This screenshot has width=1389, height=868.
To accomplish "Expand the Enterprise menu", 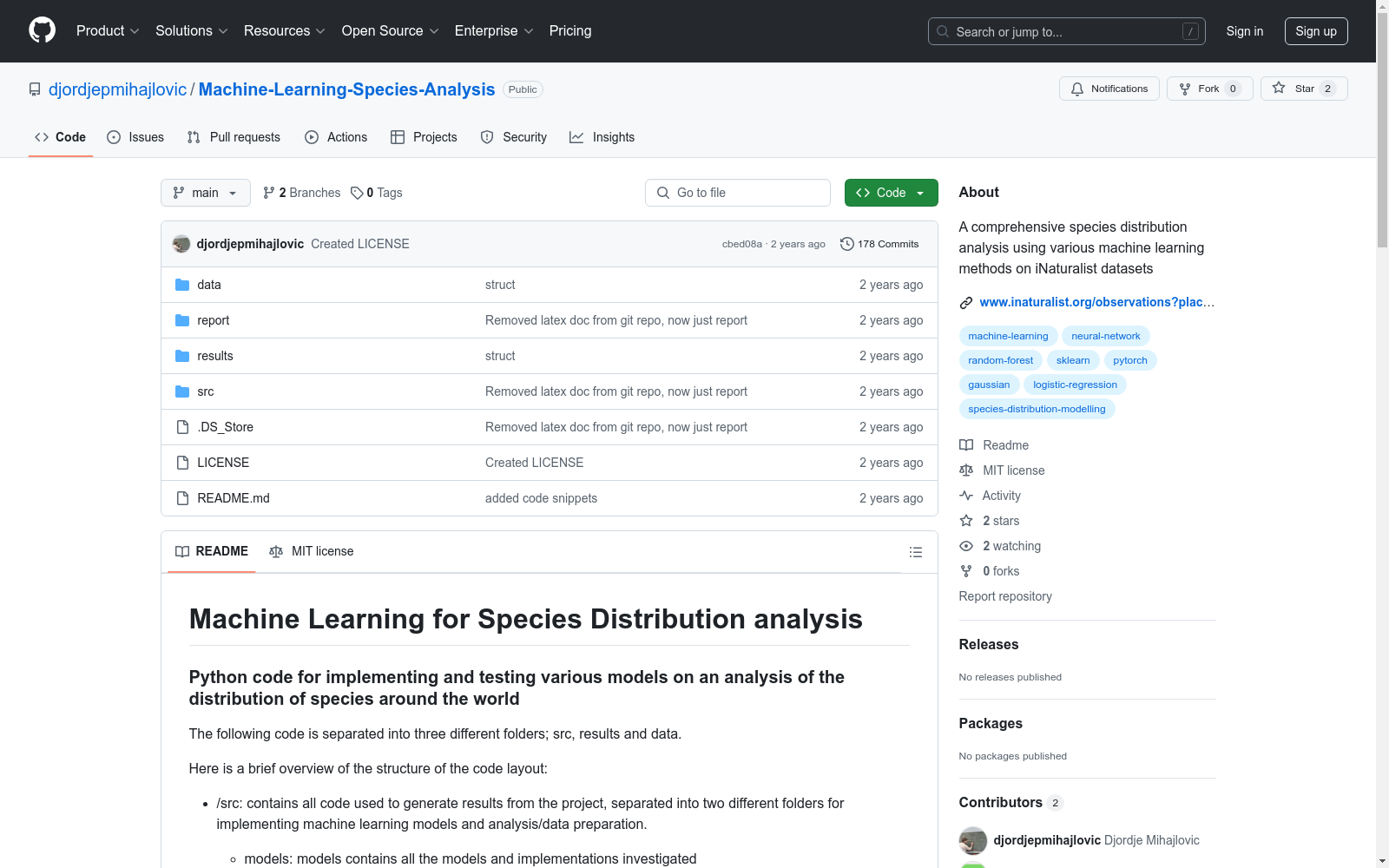I will 494,31.
